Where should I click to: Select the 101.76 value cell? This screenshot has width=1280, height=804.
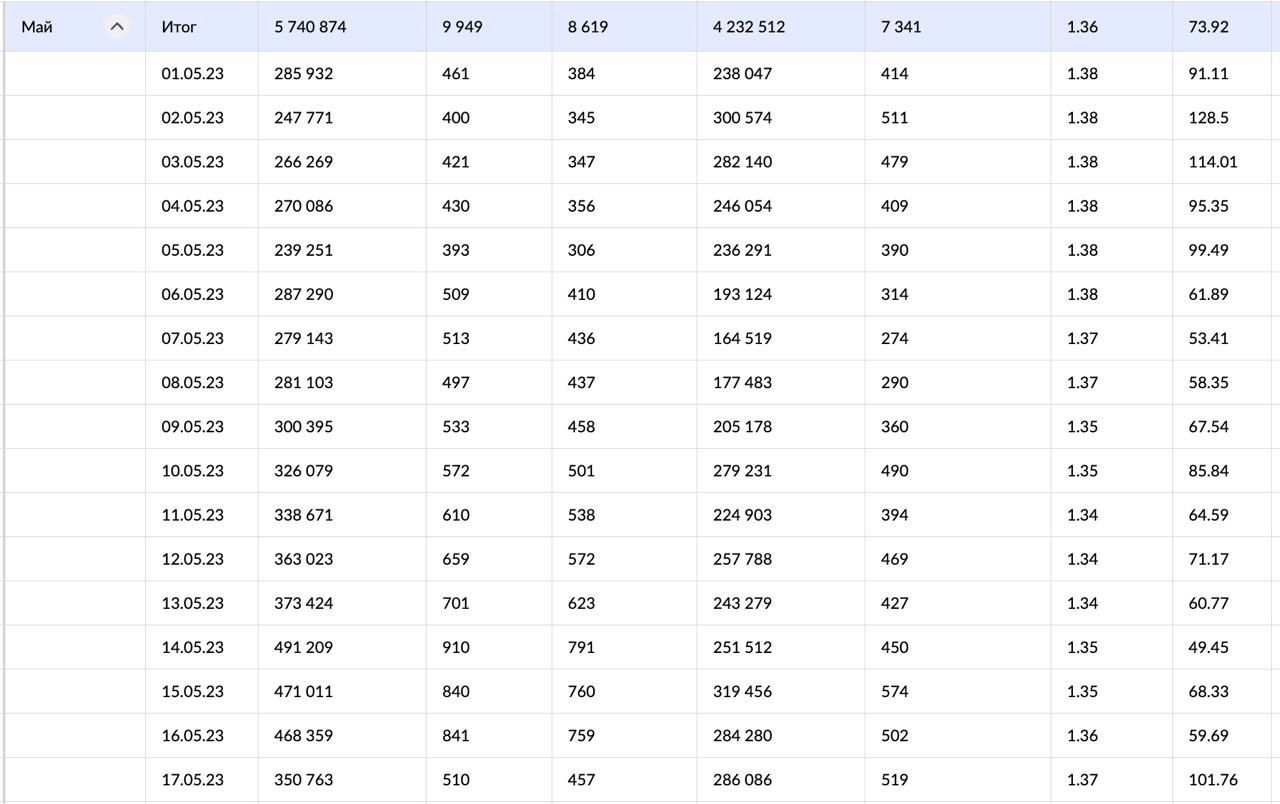(x=1213, y=780)
